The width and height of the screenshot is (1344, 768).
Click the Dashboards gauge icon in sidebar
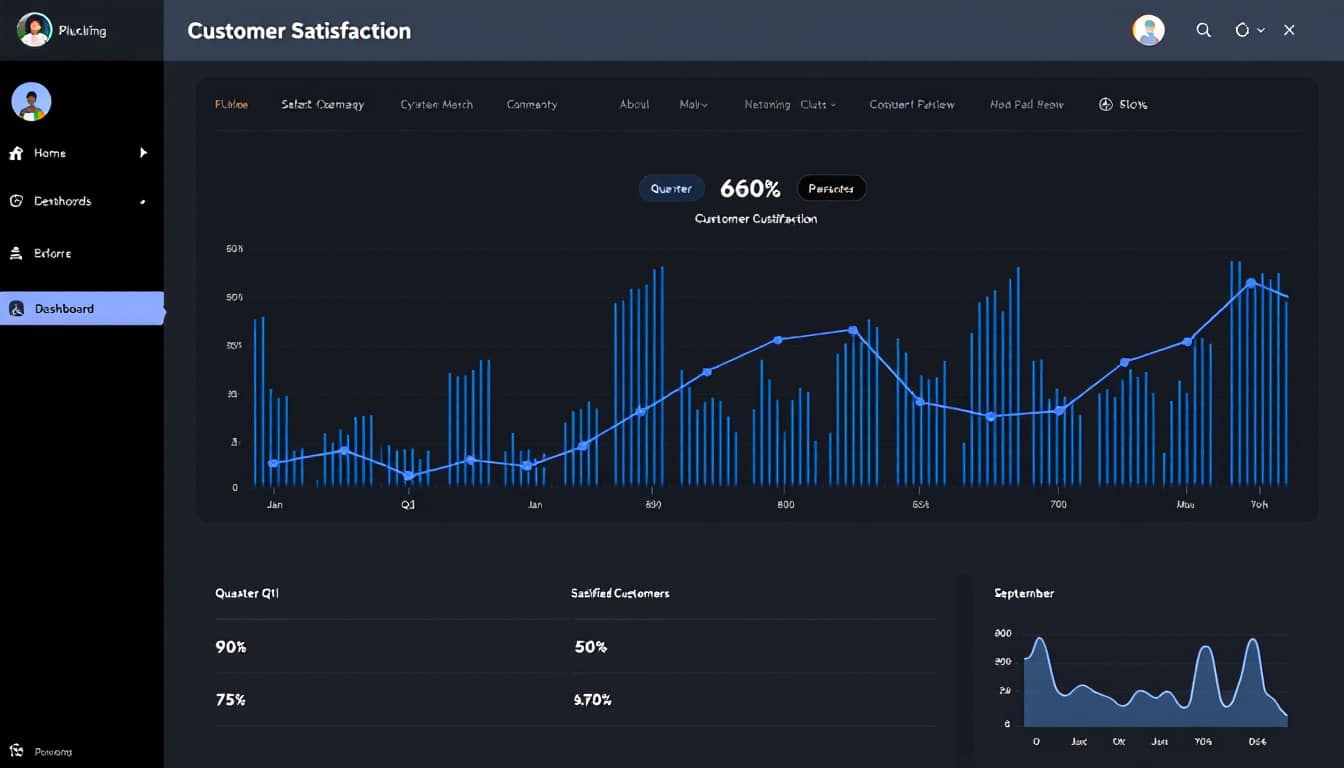point(16,201)
